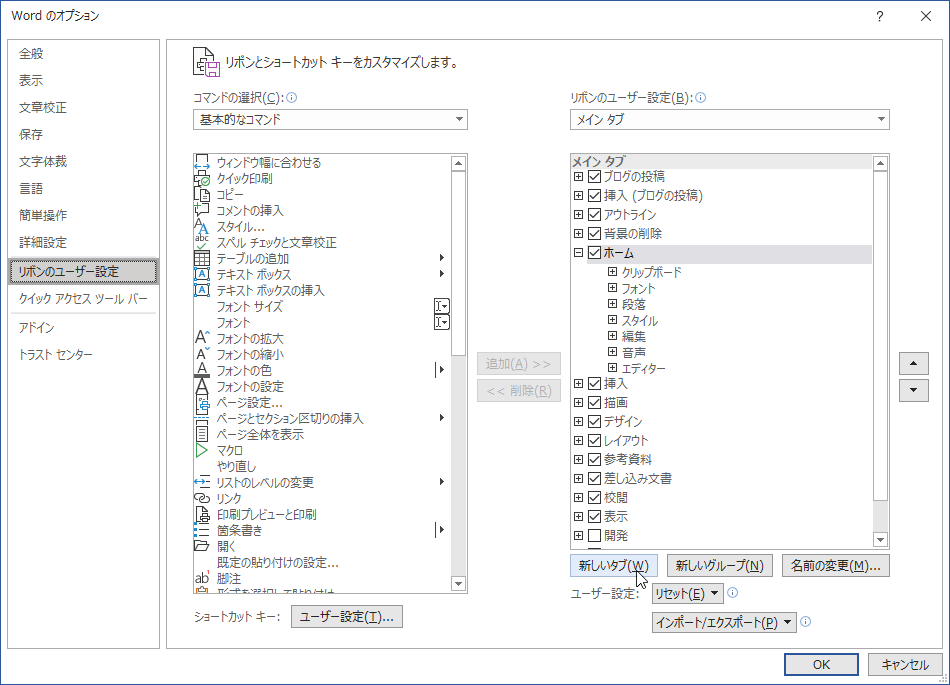Click the ショートカット キー ユーザー設定 button

[x=347, y=617]
